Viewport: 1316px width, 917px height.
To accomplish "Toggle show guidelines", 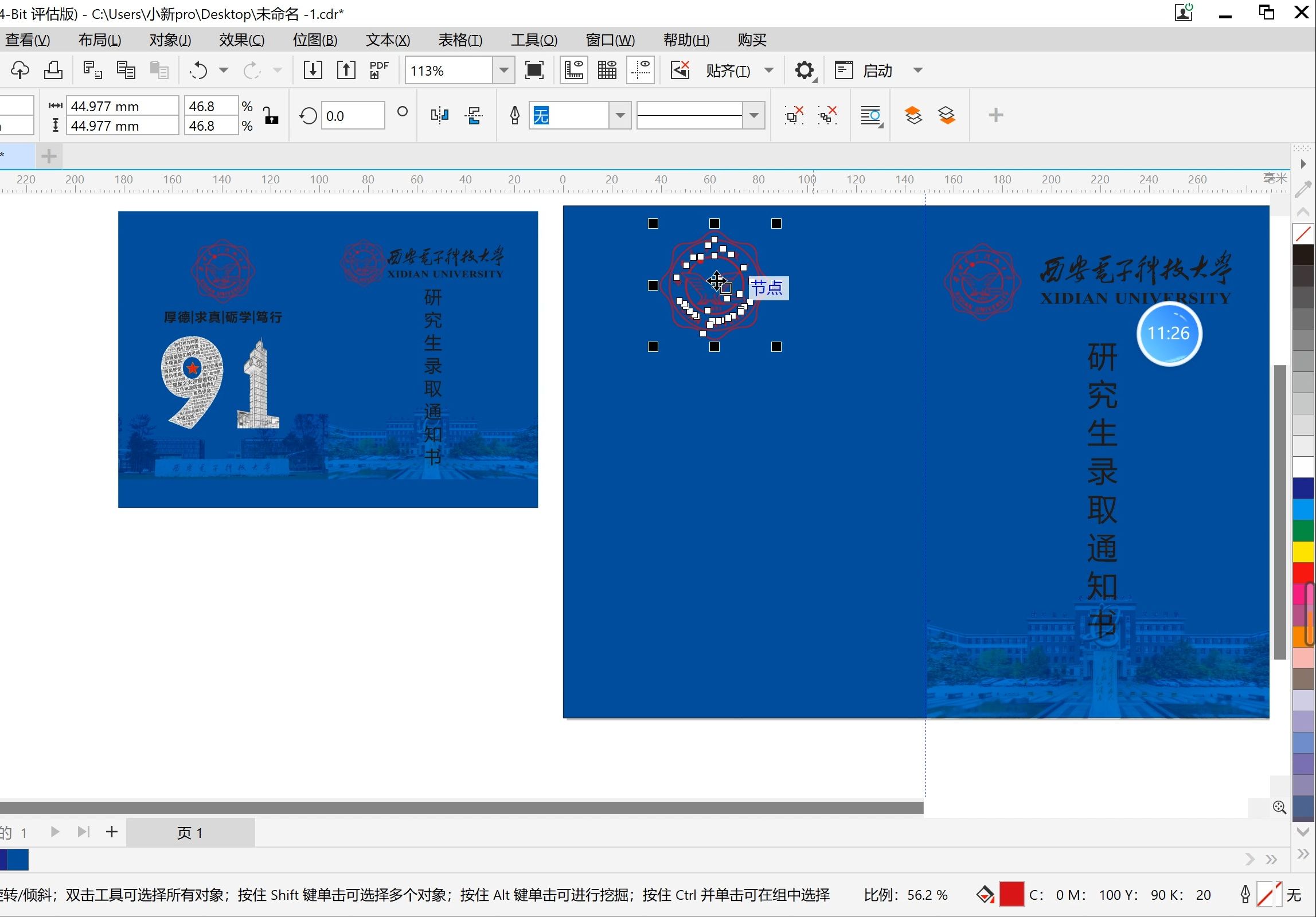I will pyautogui.click(x=641, y=70).
